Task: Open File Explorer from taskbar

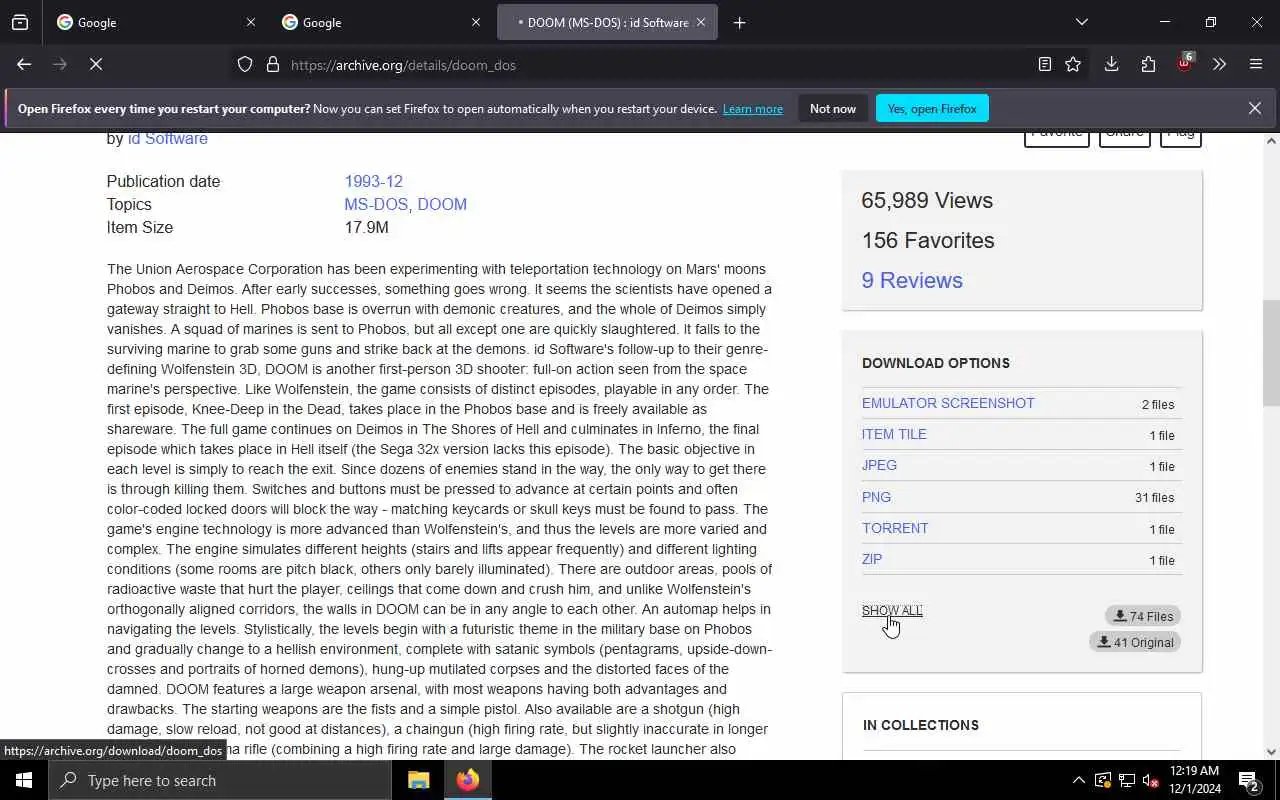Action: [419, 780]
